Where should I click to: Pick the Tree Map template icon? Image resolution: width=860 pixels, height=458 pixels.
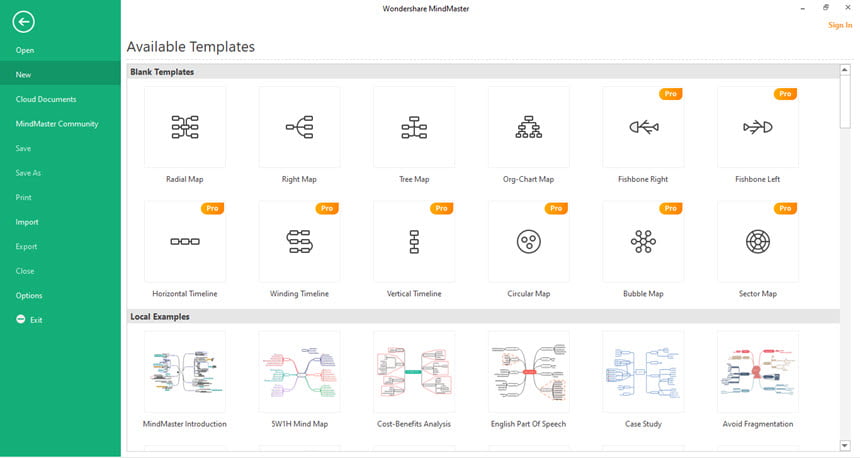coord(414,127)
